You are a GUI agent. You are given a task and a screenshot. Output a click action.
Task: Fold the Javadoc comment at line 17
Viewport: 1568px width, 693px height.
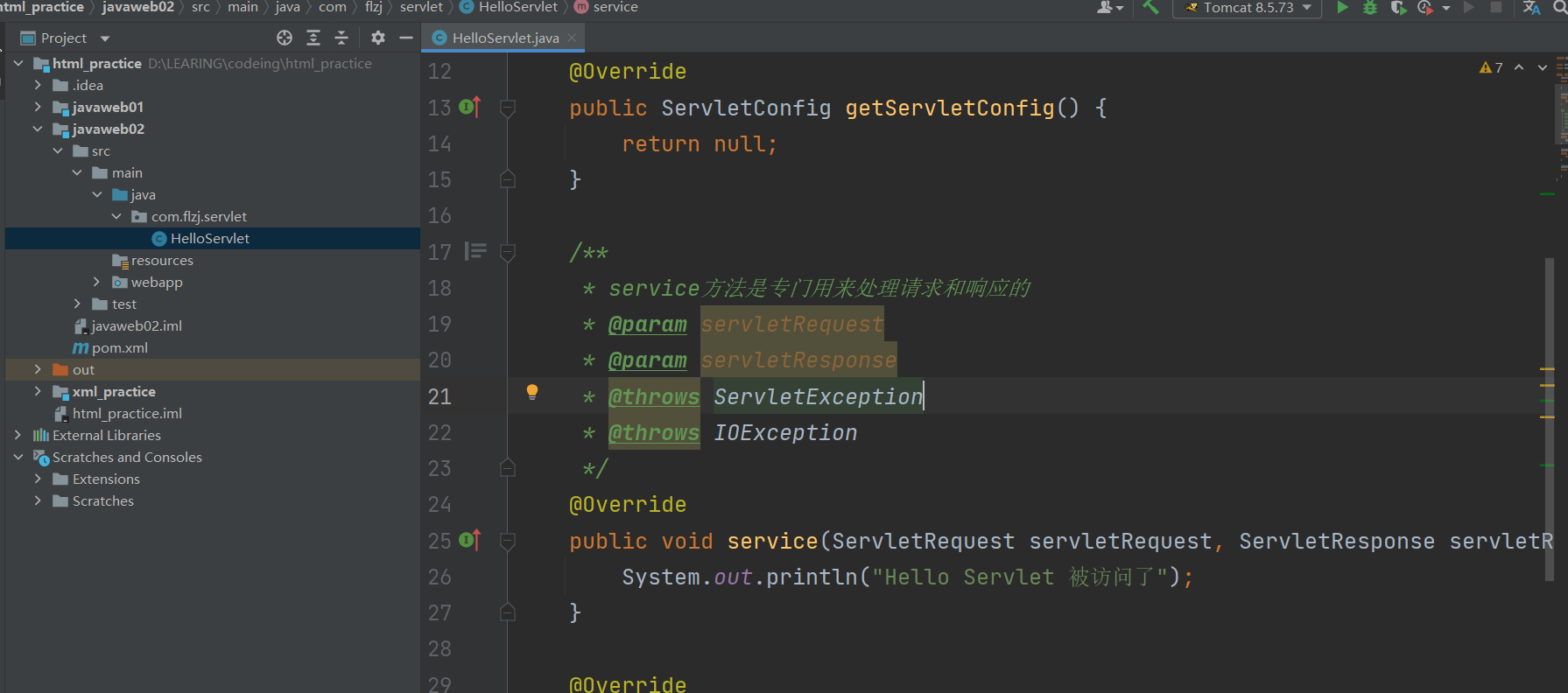point(507,252)
